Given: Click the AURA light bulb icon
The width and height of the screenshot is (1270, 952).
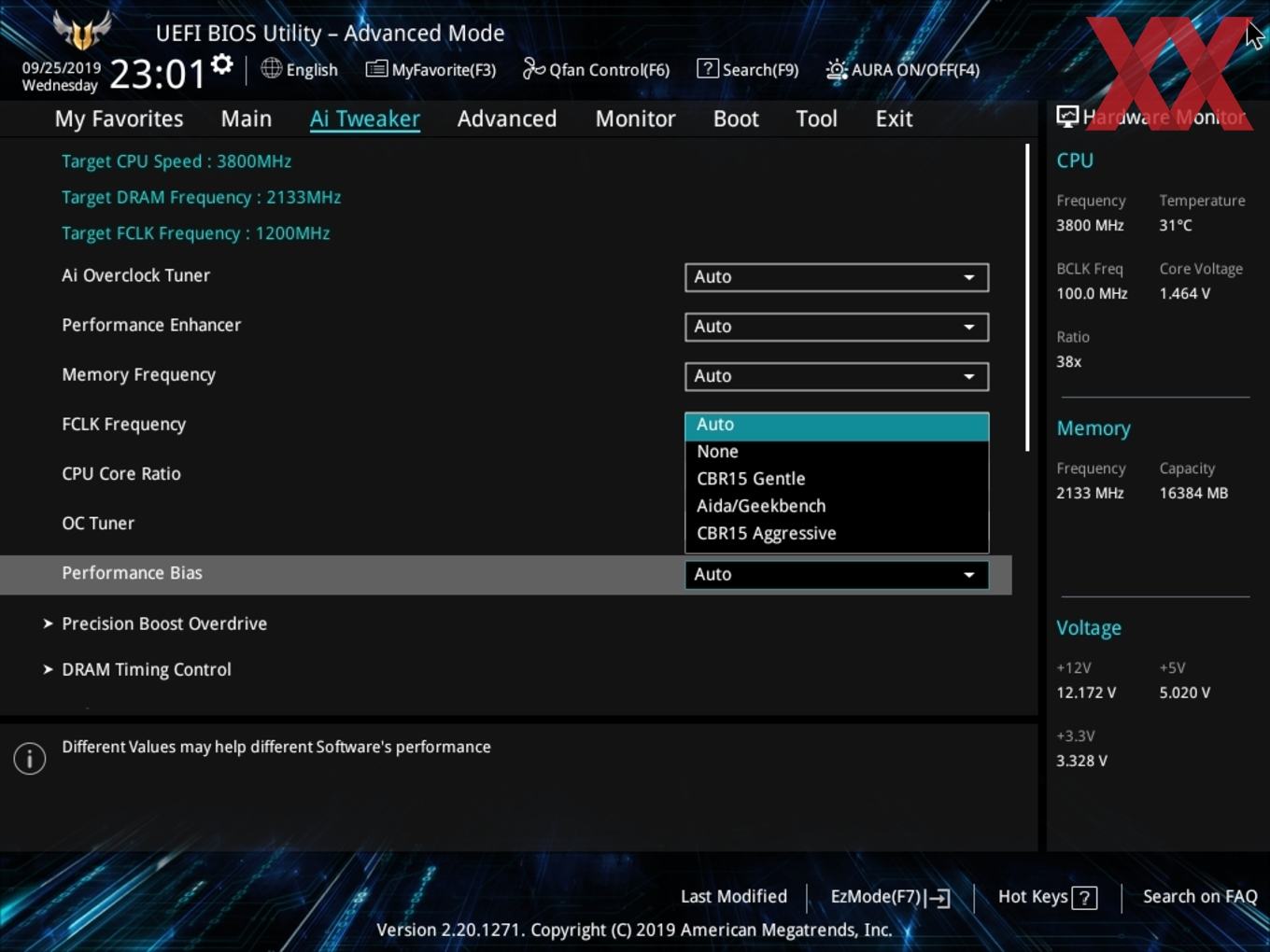Looking at the screenshot, I should pos(837,69).
